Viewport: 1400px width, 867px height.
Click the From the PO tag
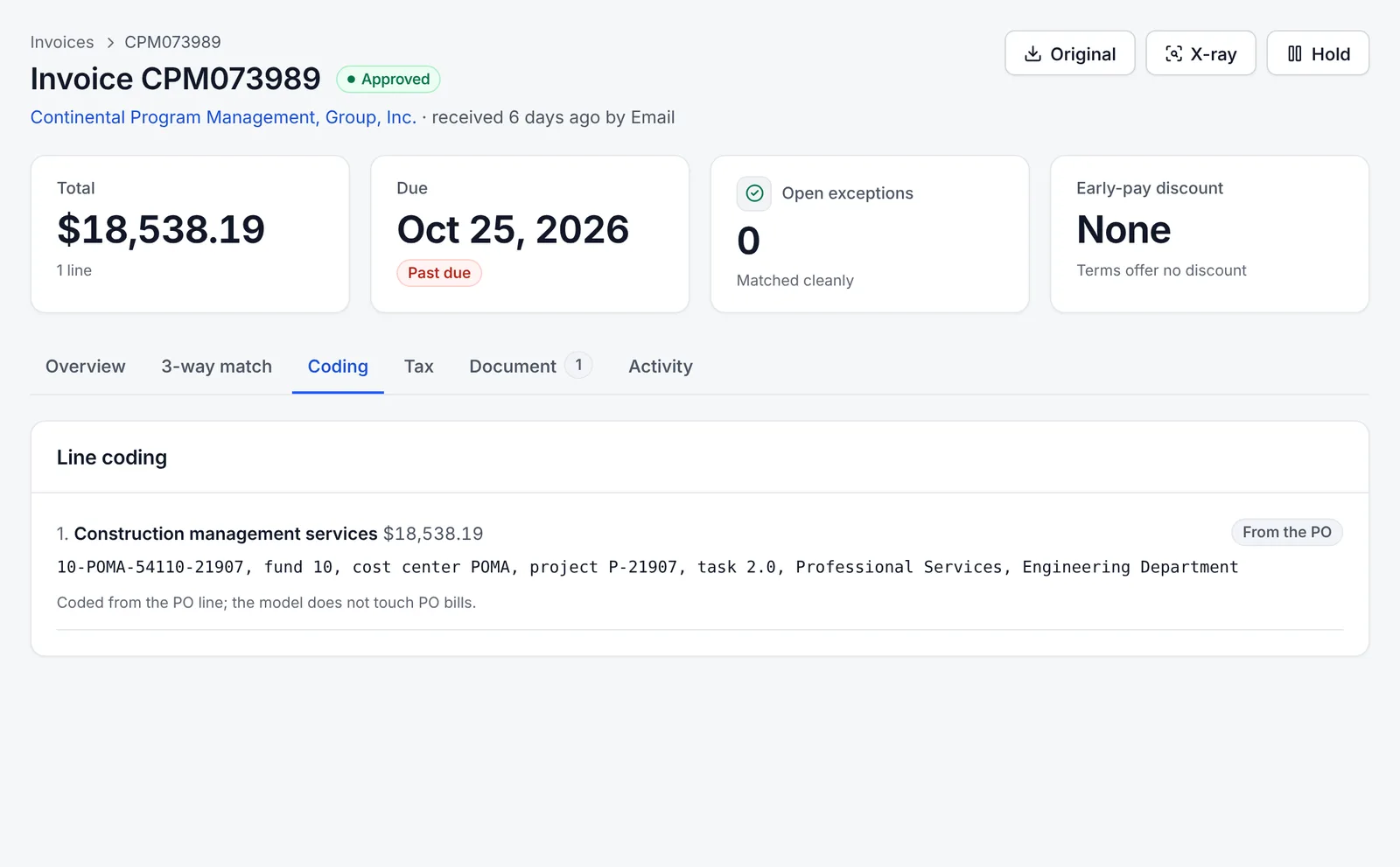(1286, 532)
